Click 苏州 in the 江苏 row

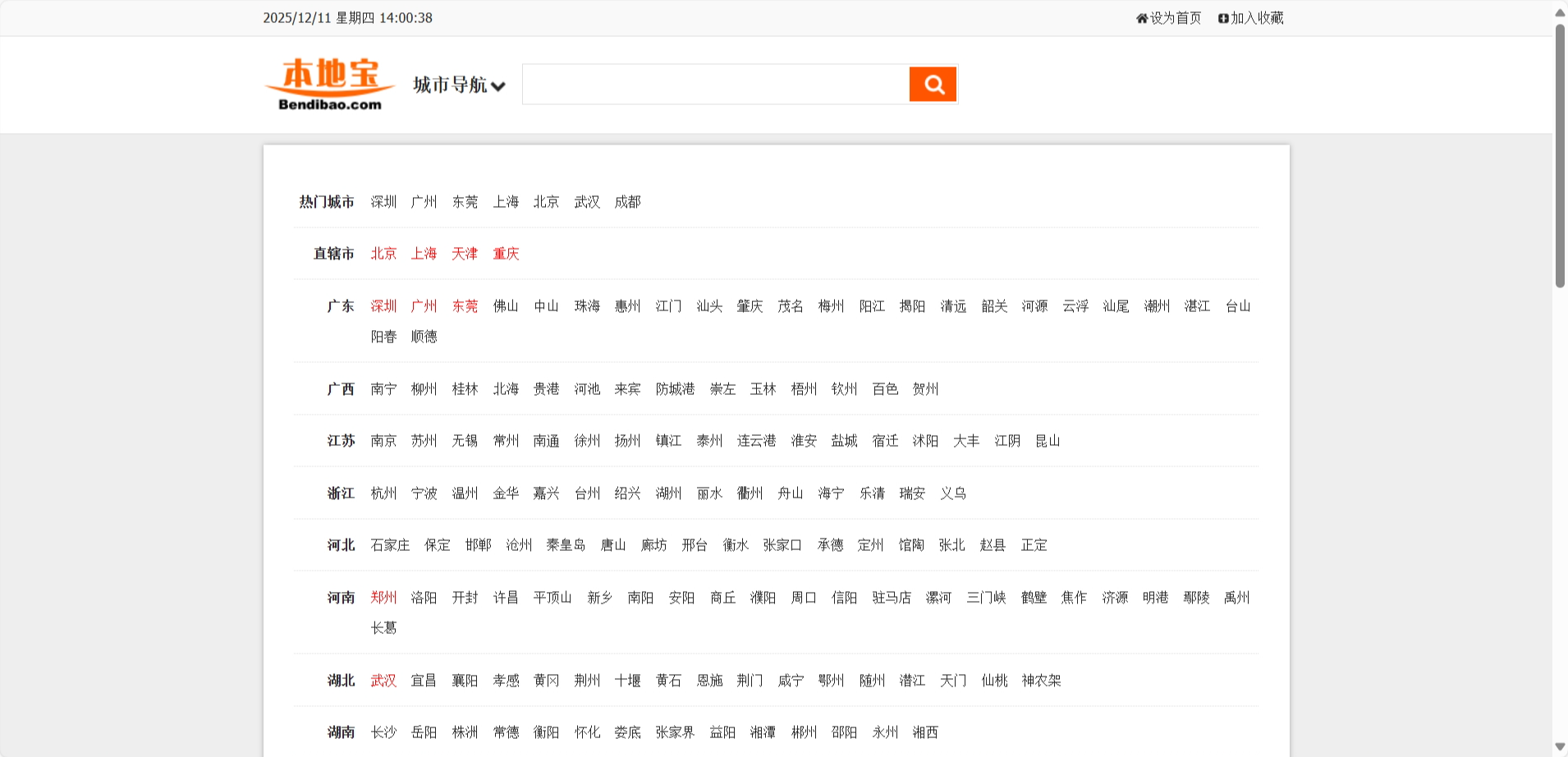(424, 441)
